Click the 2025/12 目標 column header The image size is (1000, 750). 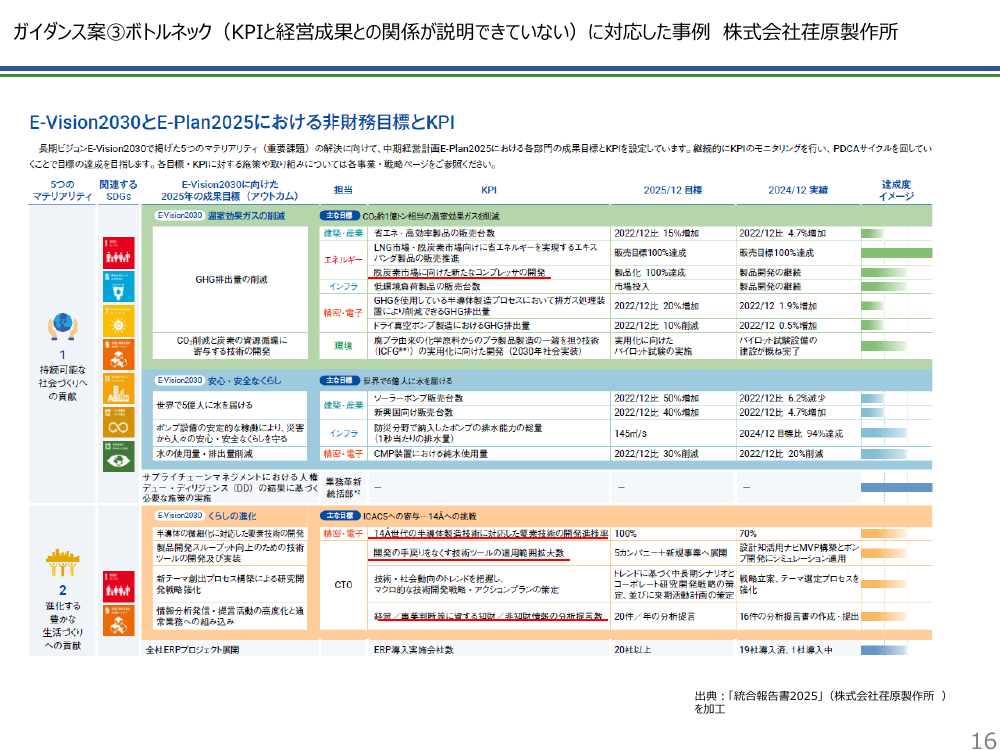[x=672, y=190]
